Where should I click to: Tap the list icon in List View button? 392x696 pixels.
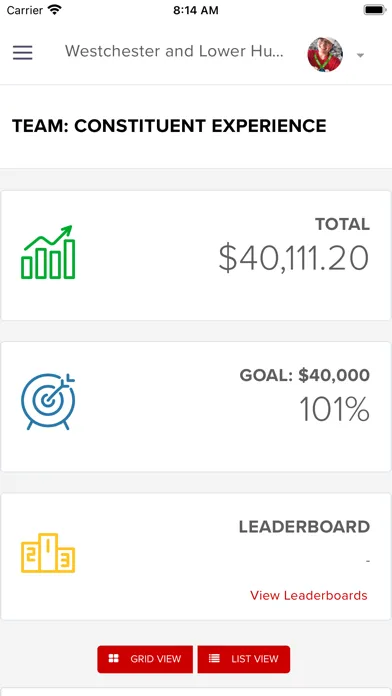(x=214, y=659)
